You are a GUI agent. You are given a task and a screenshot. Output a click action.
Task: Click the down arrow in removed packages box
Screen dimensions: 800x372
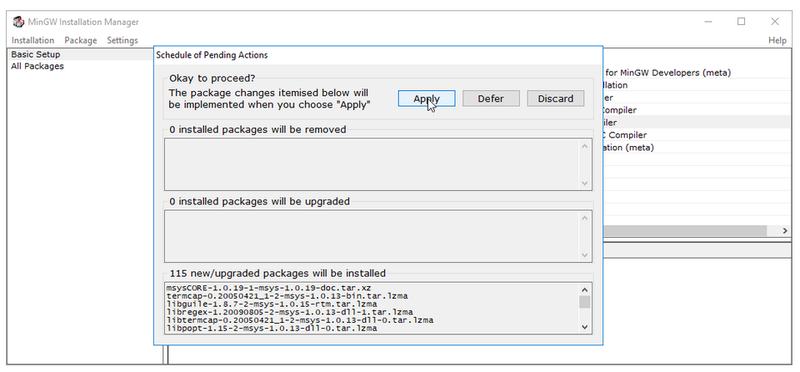(x=585, y=183)
